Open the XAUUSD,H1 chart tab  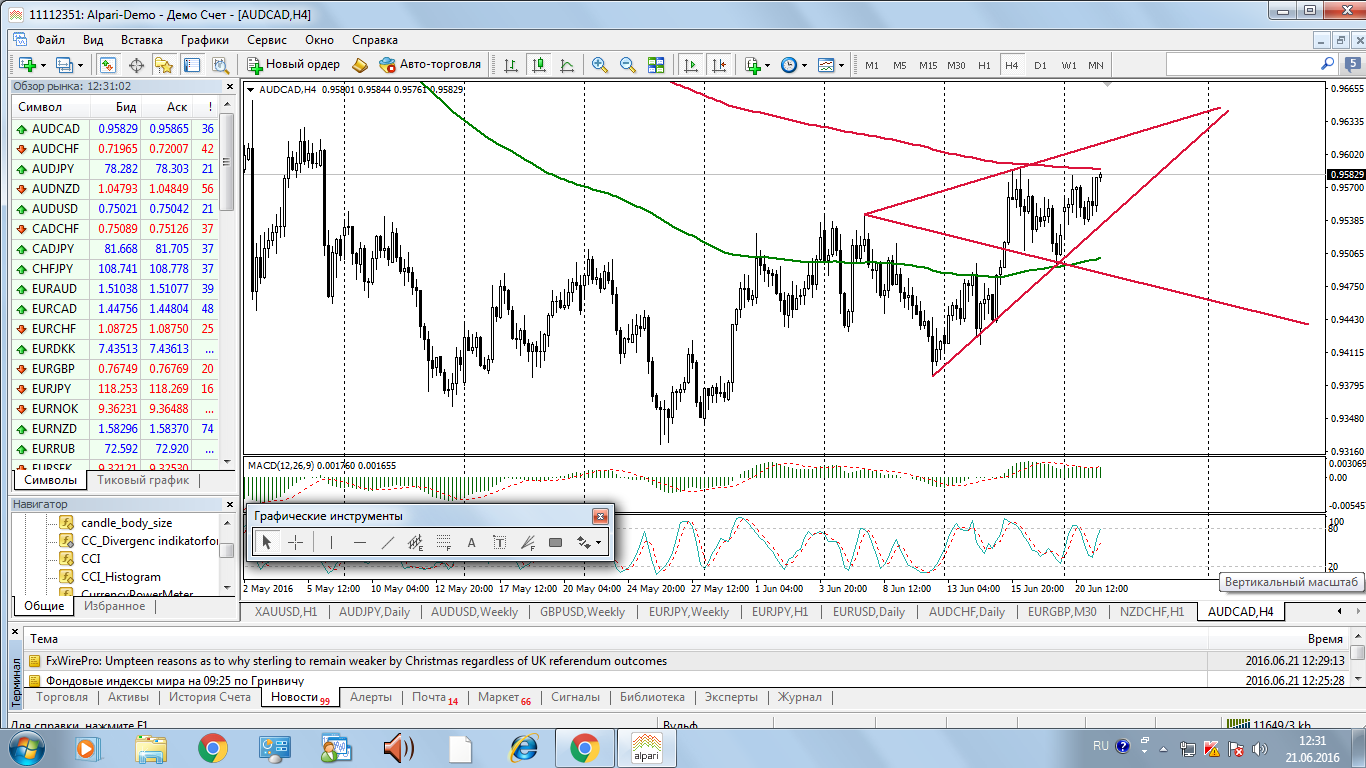point(285,611)
